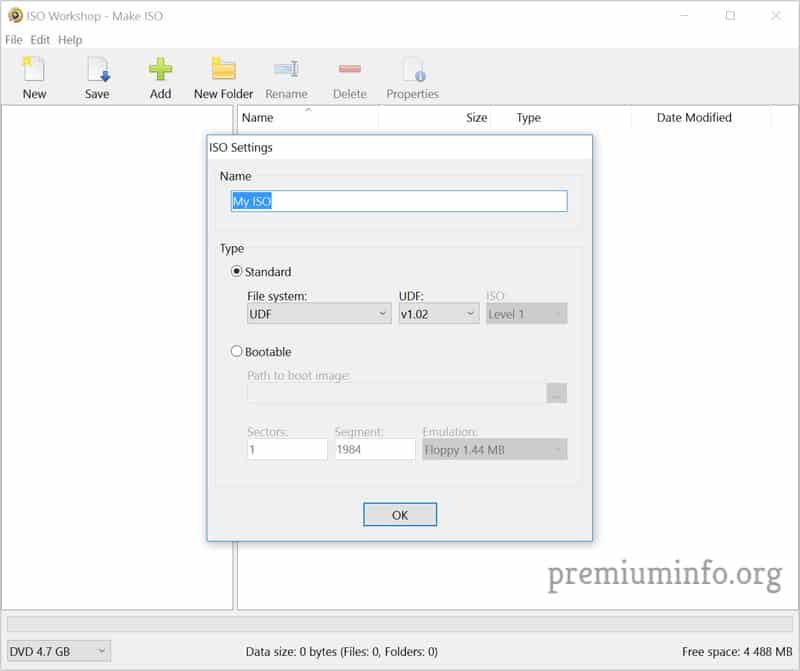The width and height of the screenshot is (800, 671).
Task: Click the Rename toolbar icon
Action: 286,71
